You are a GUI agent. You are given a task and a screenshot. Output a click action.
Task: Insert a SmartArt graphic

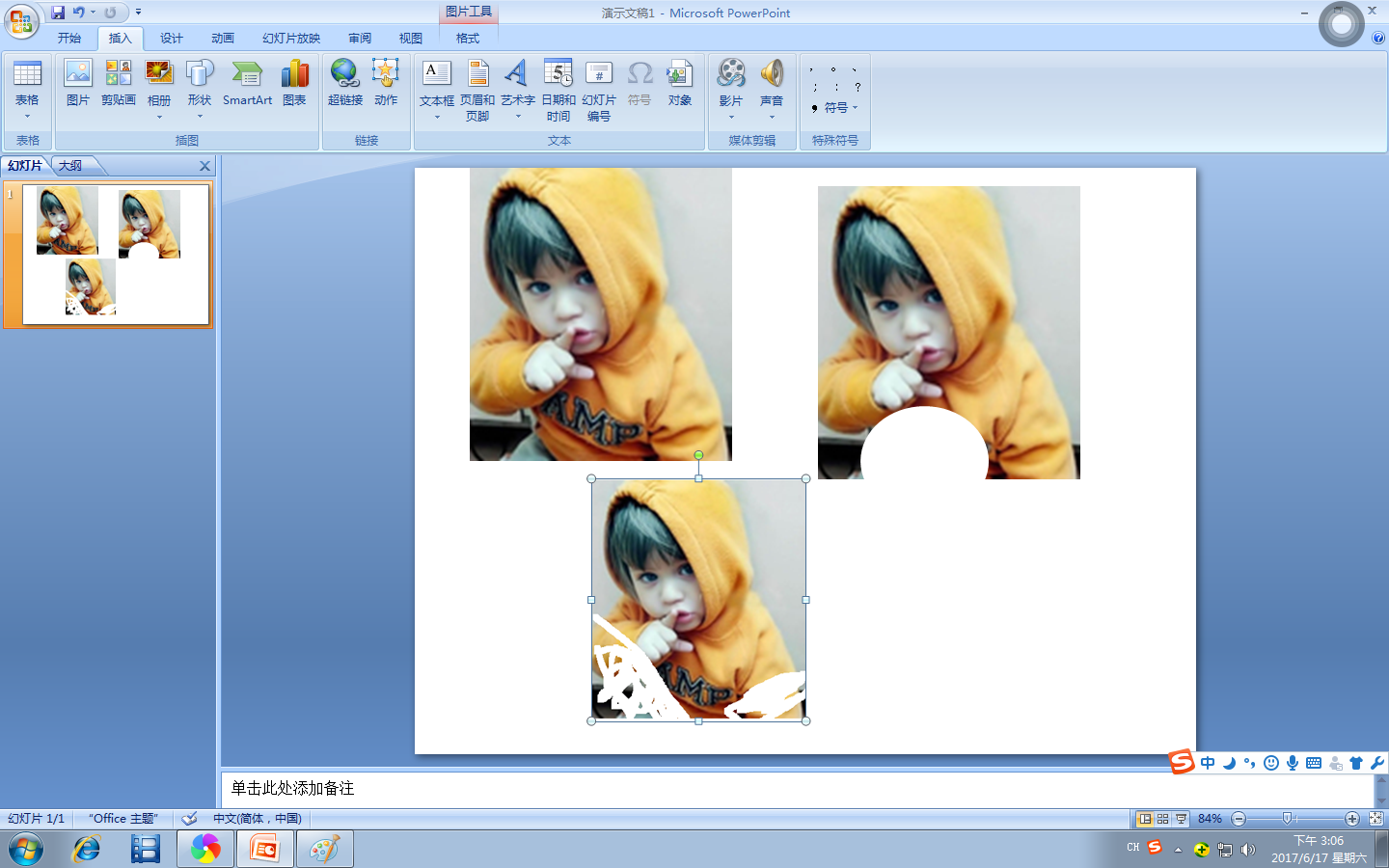247,83
